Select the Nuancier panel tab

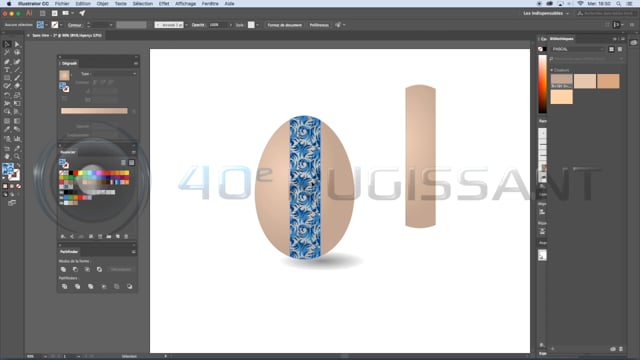tap(68, 152)
